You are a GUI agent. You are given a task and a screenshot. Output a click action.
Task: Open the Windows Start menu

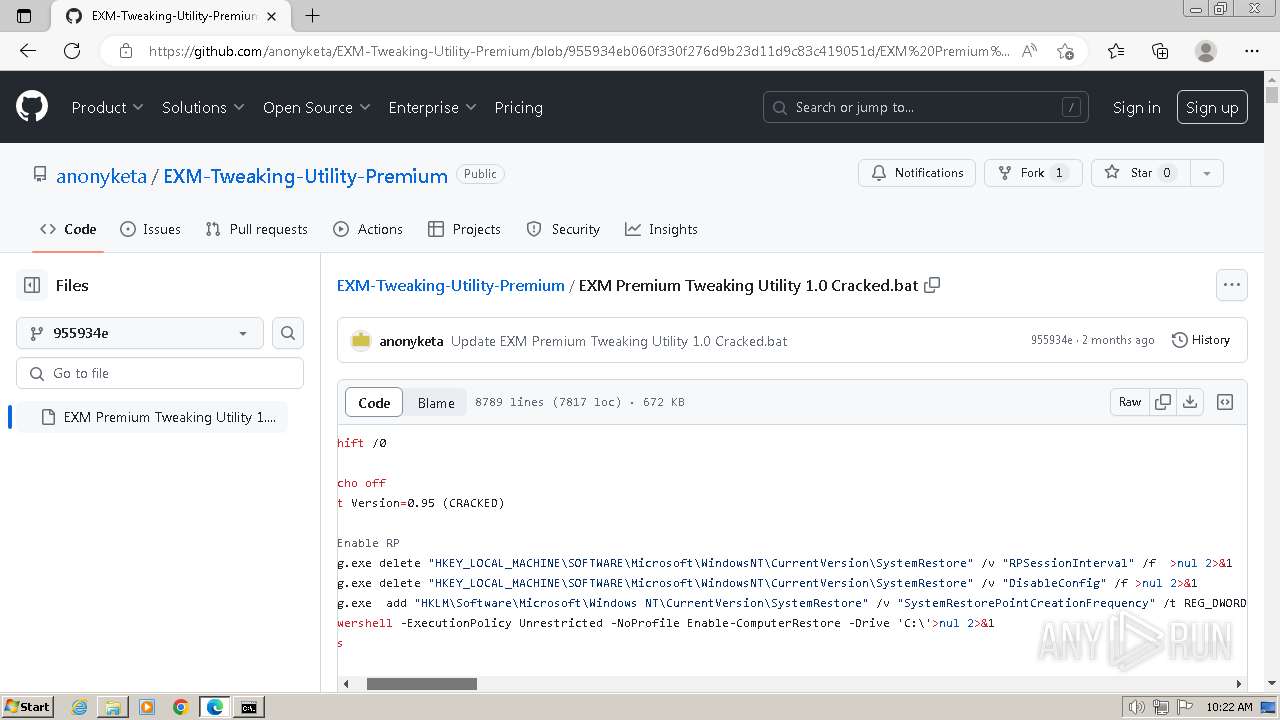tap(27, 707)
